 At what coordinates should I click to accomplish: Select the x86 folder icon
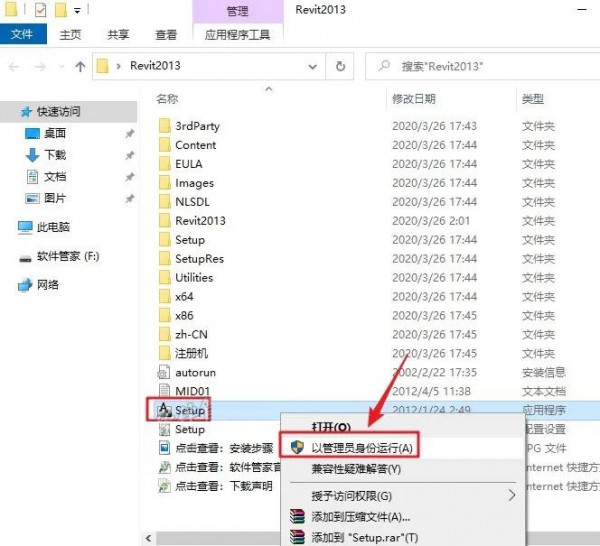pos(165,315)
